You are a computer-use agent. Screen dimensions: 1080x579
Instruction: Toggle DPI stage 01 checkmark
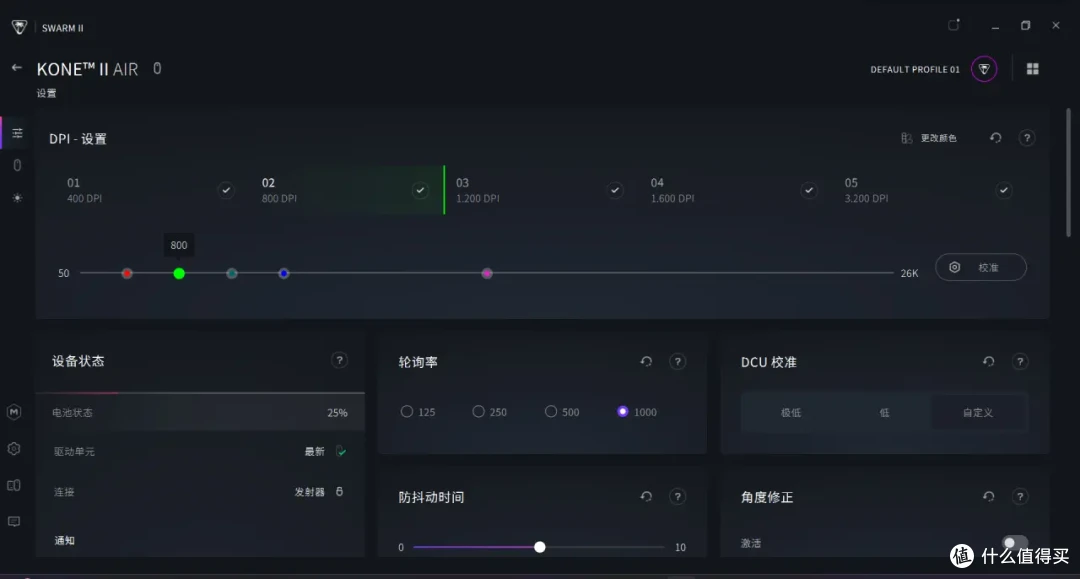coord(226,190)
